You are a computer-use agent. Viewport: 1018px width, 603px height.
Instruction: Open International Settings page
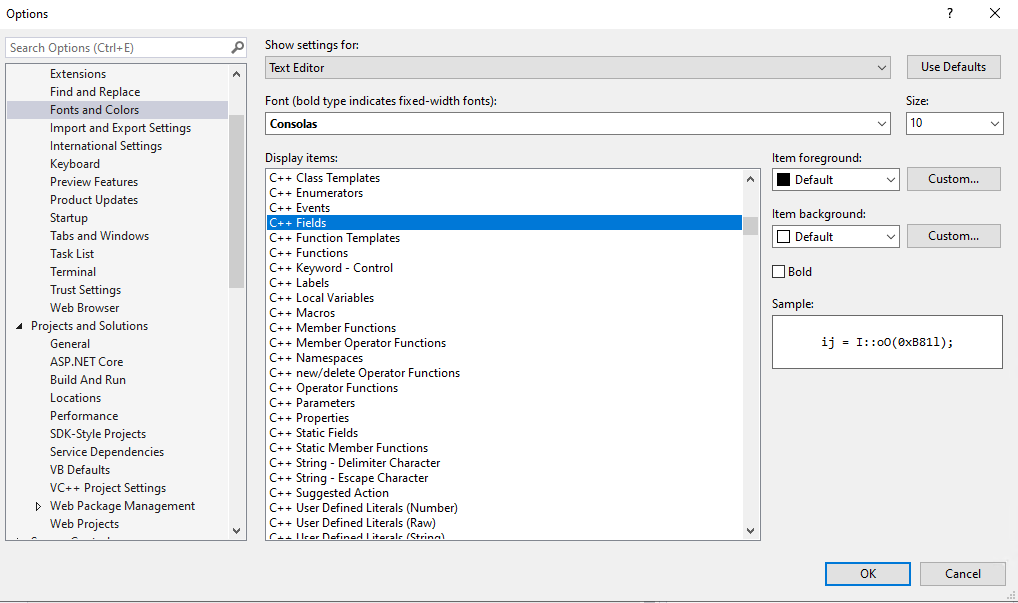point(106,146)
